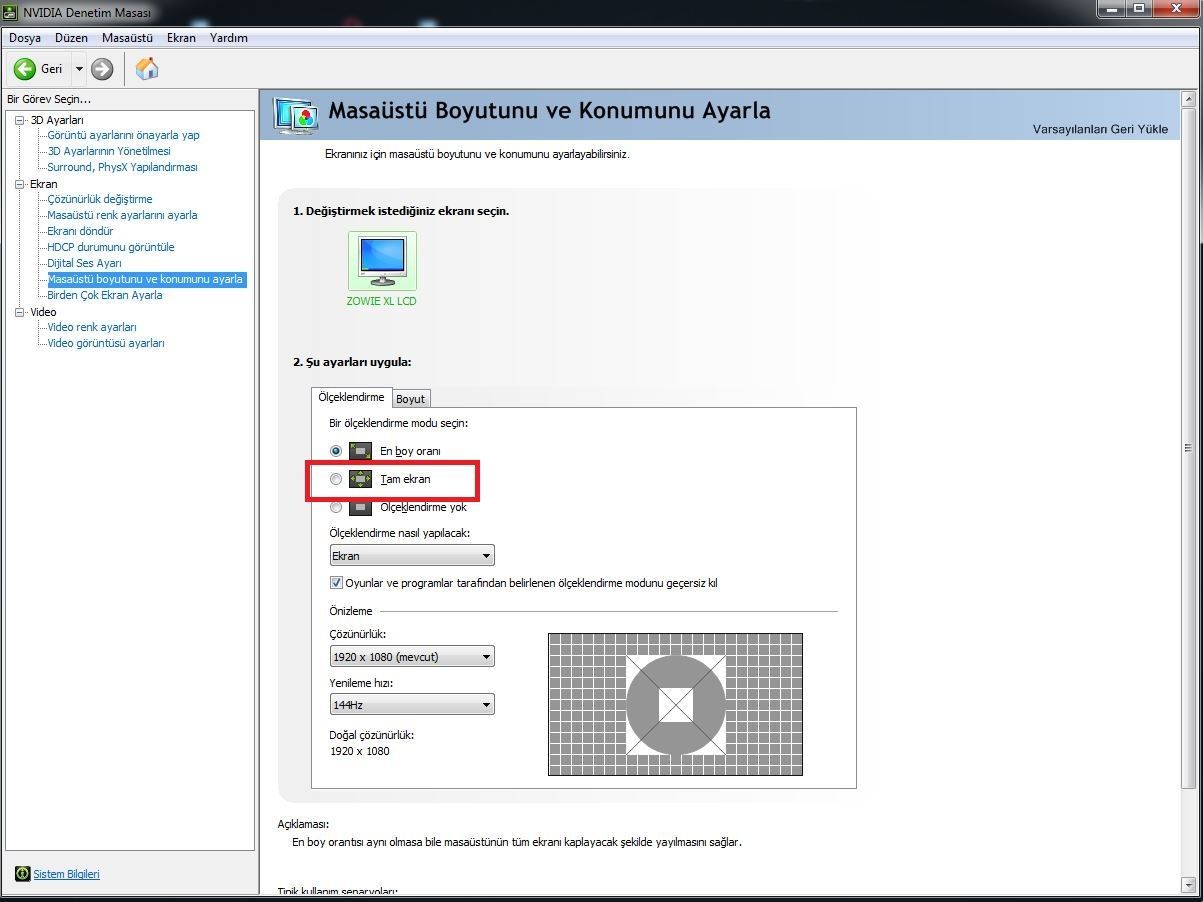Click the vertical scrollbar thumb
1203x902 pixels.
tap(1188, 447)
